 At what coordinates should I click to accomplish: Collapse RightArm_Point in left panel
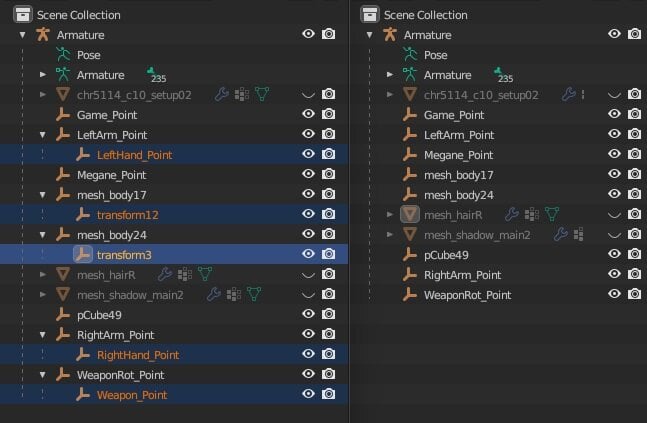pos(43,335)
